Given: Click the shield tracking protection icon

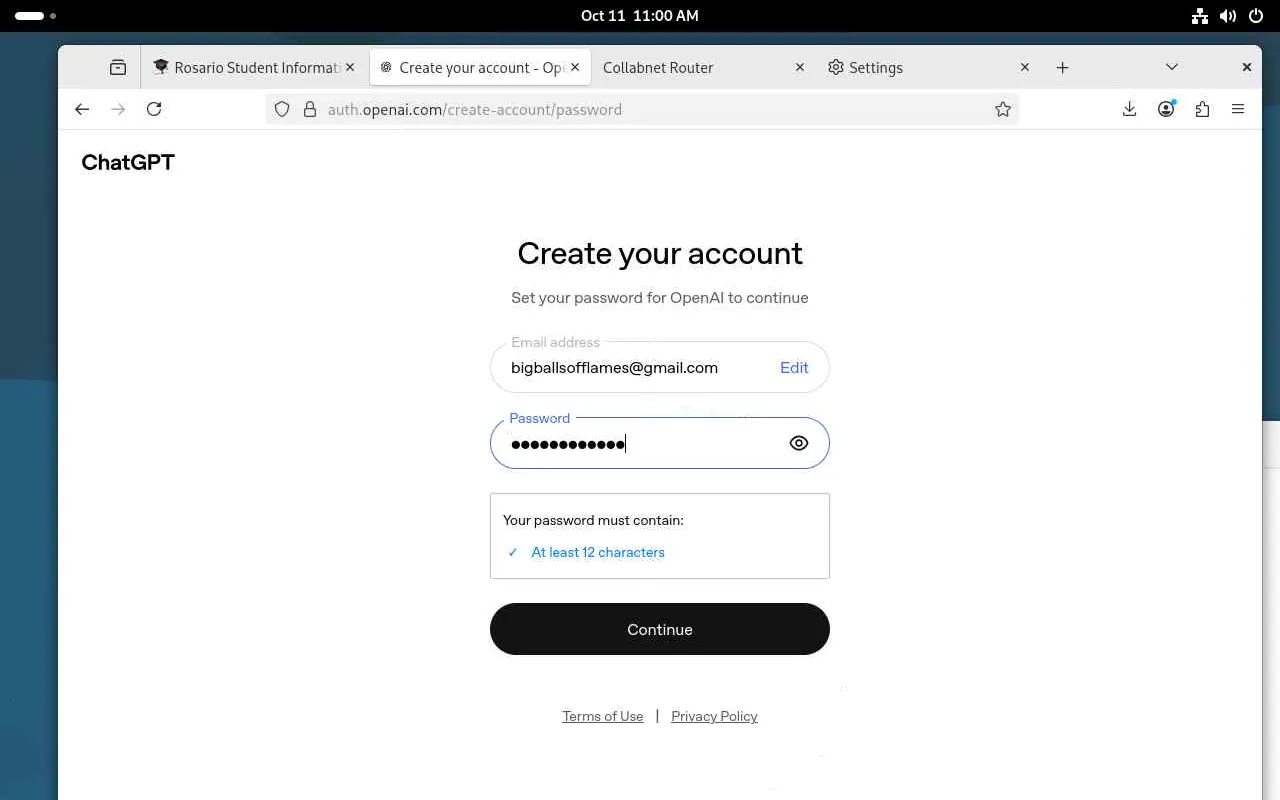Looking at the screenshot, I should pos(282,109).
